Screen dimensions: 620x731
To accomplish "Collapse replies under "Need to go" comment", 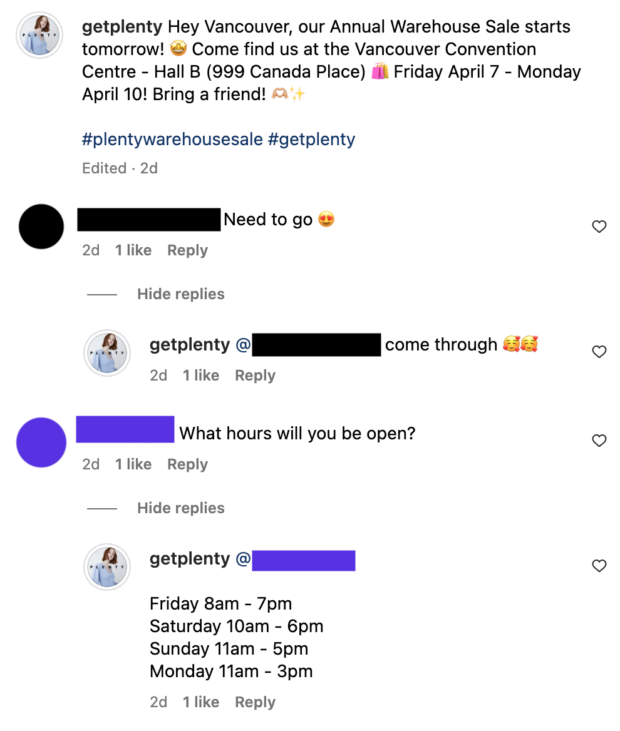I will coord(180,294).
